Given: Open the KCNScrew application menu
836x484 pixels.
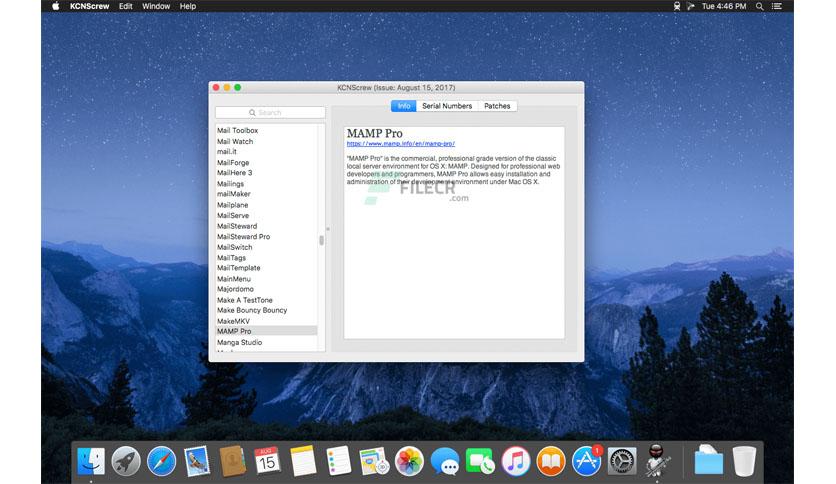Looking at the screenshot, I should click(90, 6).
